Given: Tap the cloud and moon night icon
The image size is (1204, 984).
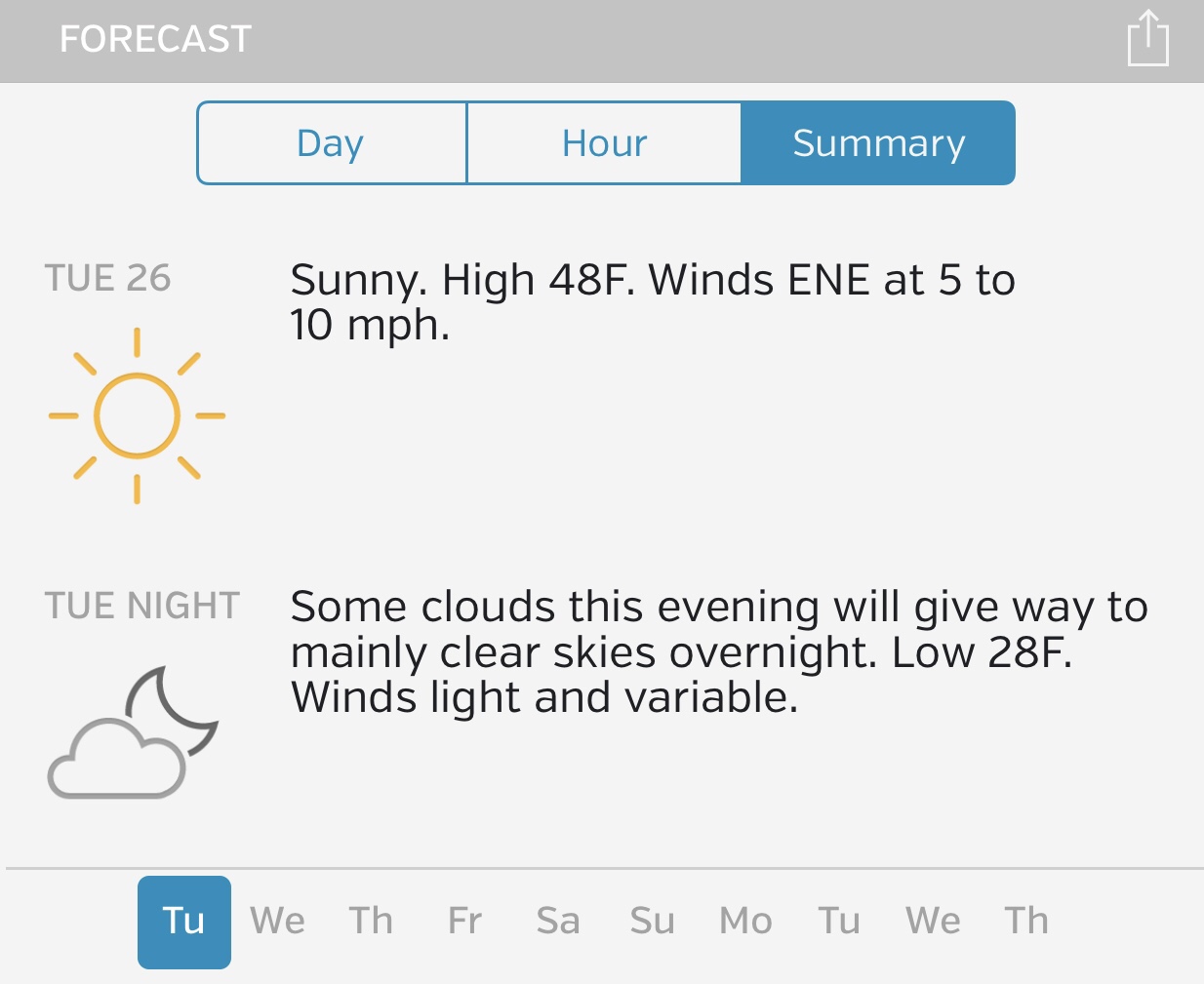Looking at the screenshot, I should coord(134,732).
